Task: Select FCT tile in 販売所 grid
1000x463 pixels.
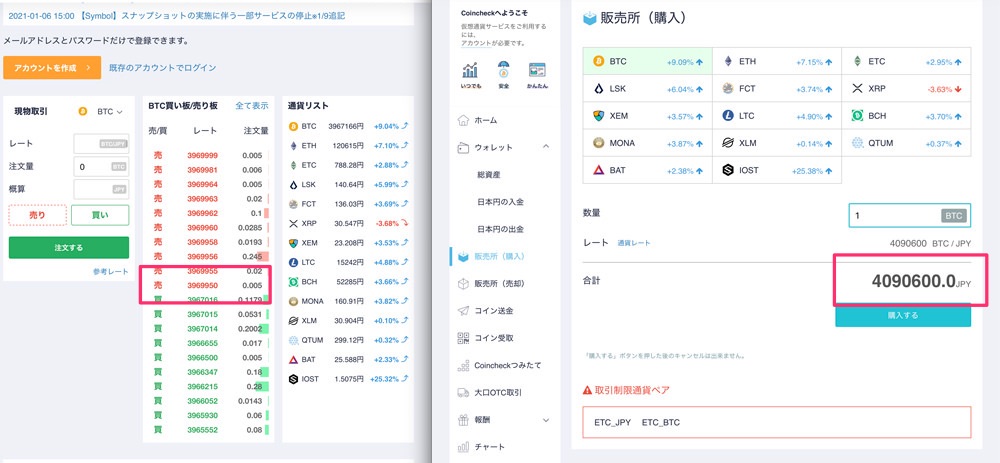Action: [x=777, y=89]
